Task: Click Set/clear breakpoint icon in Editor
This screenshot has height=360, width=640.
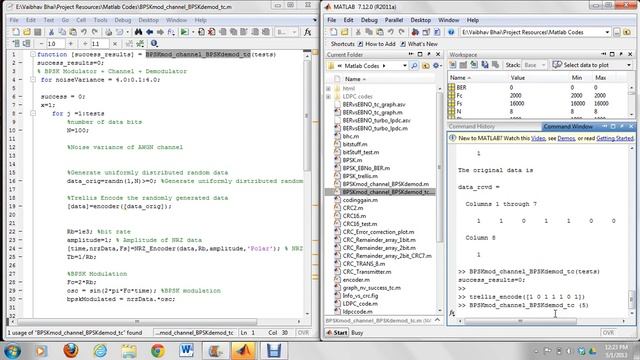Action: [x=201, y=32]
